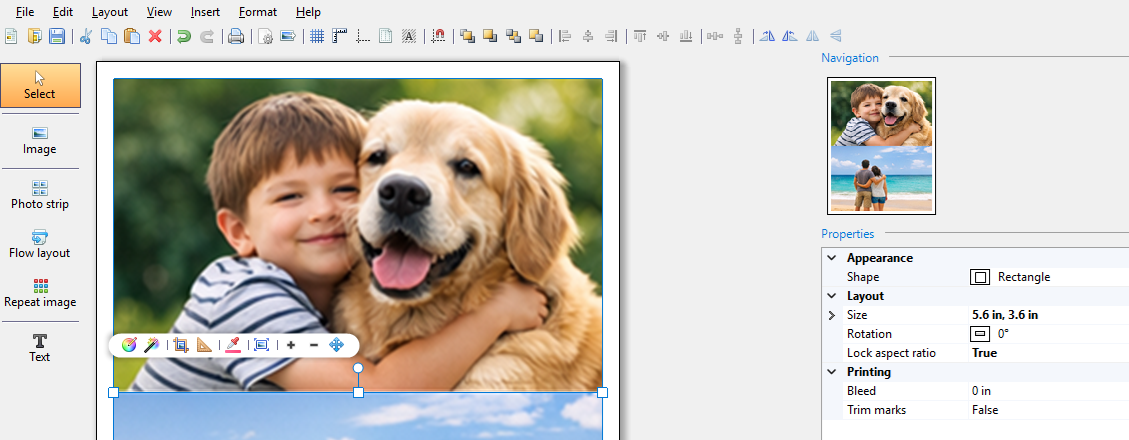Choose the Flow layout tool
Viewport: 1129px width, 440px height.
pos(40,245)
